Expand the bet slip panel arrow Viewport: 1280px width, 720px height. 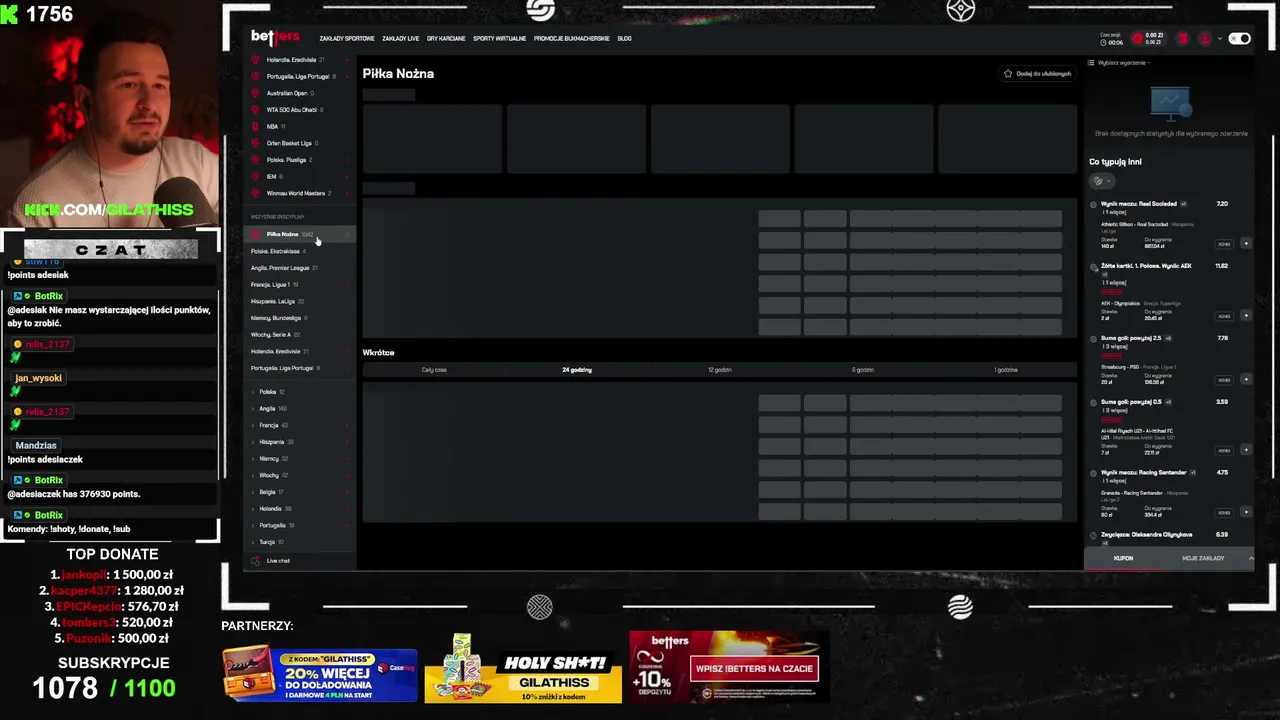click(1250, 558)
